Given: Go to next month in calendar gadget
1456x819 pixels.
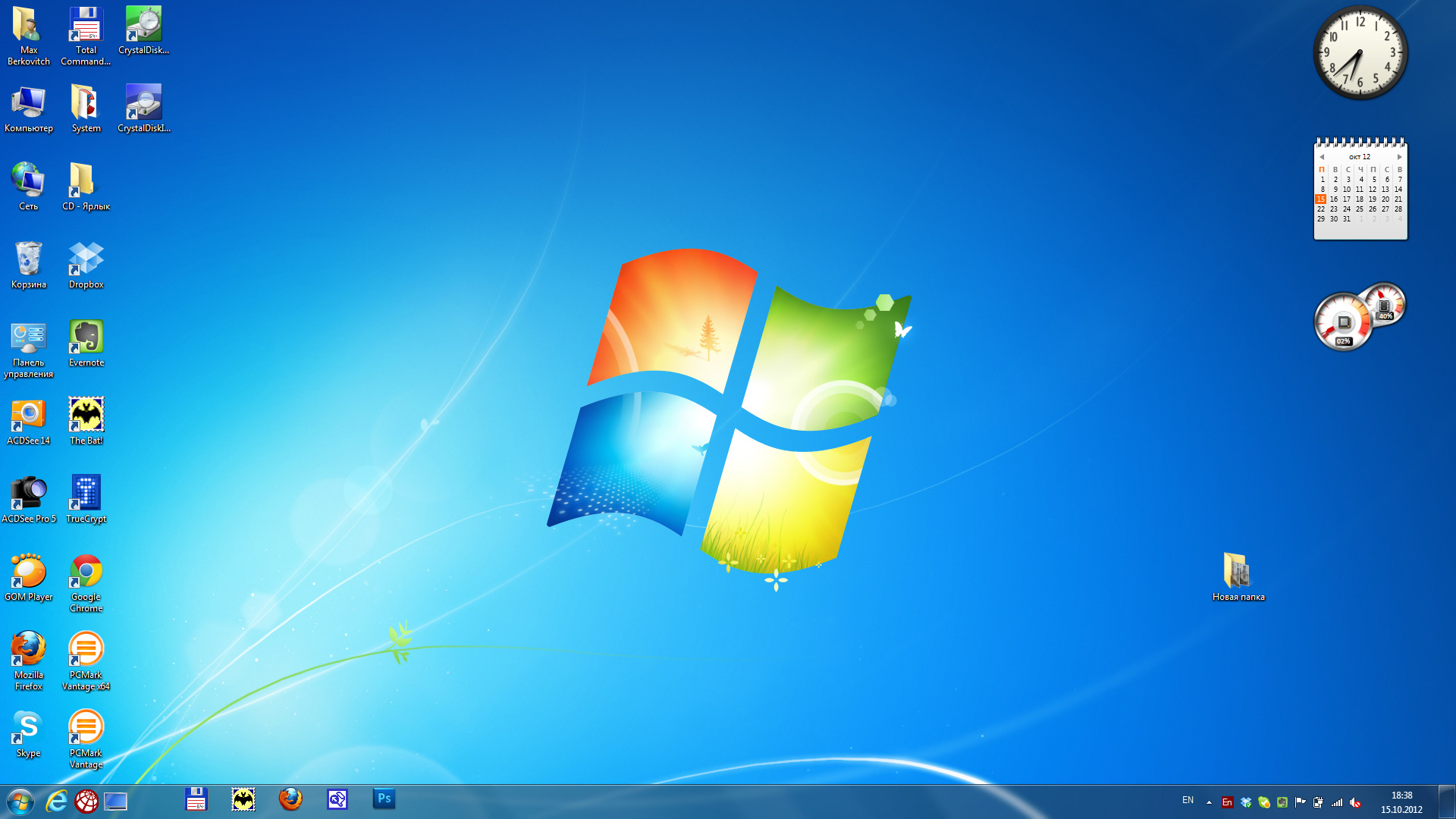Looking at the screenshot, I should [1400, 157].
